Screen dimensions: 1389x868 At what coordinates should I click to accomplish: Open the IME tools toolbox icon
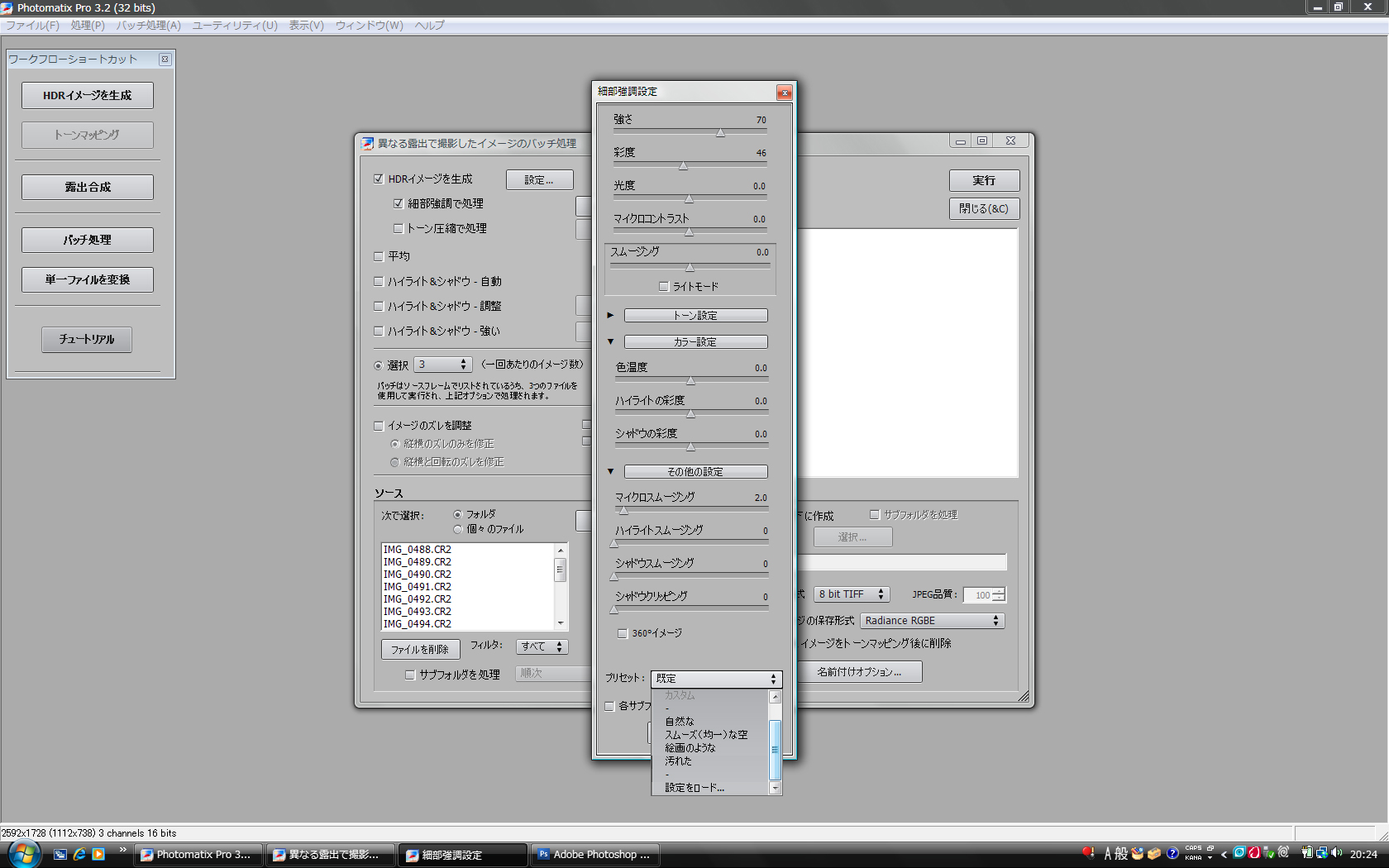[1138, 854]
